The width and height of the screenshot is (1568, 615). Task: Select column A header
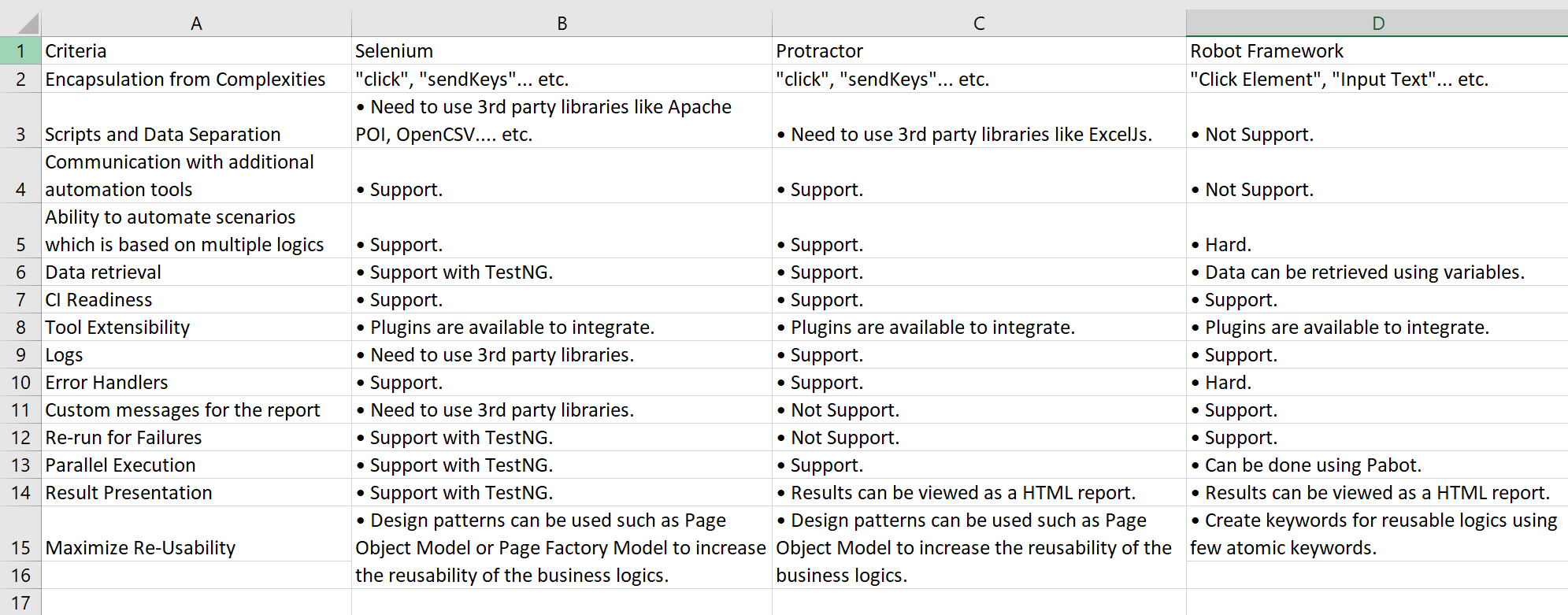[x=196, y=24]
